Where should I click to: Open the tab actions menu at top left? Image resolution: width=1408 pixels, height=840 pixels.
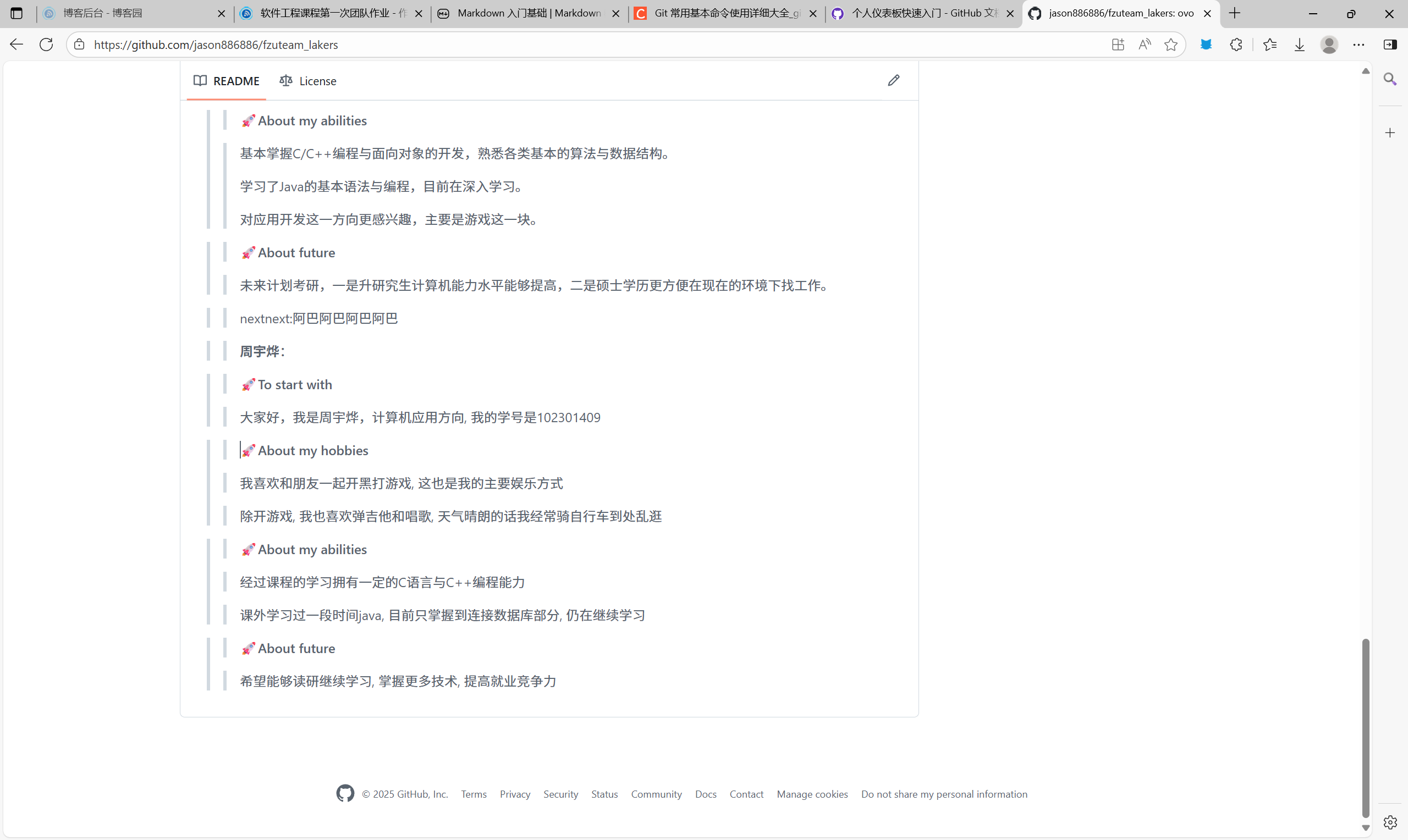pyautogui.click(x=16, y=13)
